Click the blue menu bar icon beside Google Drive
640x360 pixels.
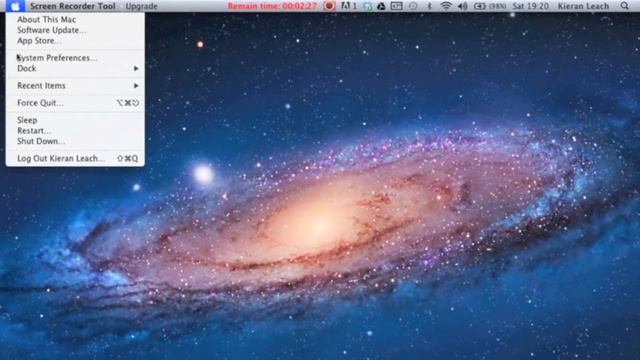click(x=367, y=6)
